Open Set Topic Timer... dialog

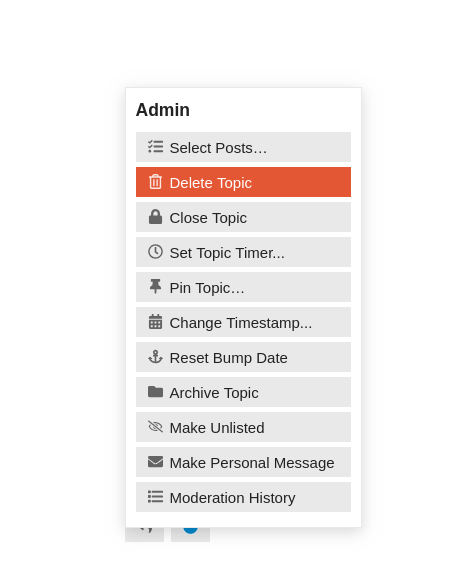(243, 252)
